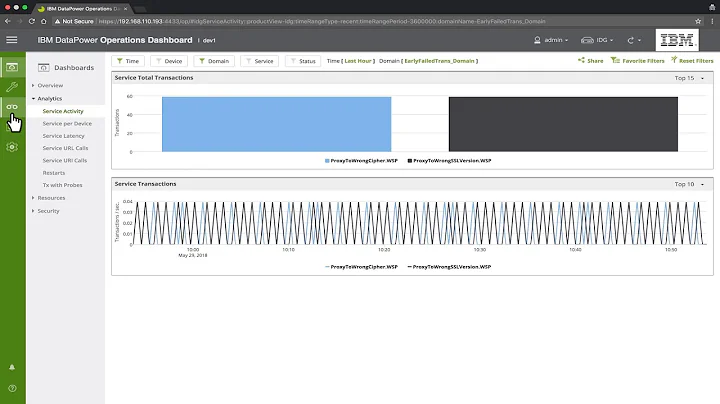Expand the Security tree section
Image resolution: width=720 pixels, height=404 pixels.
point(33,211)
